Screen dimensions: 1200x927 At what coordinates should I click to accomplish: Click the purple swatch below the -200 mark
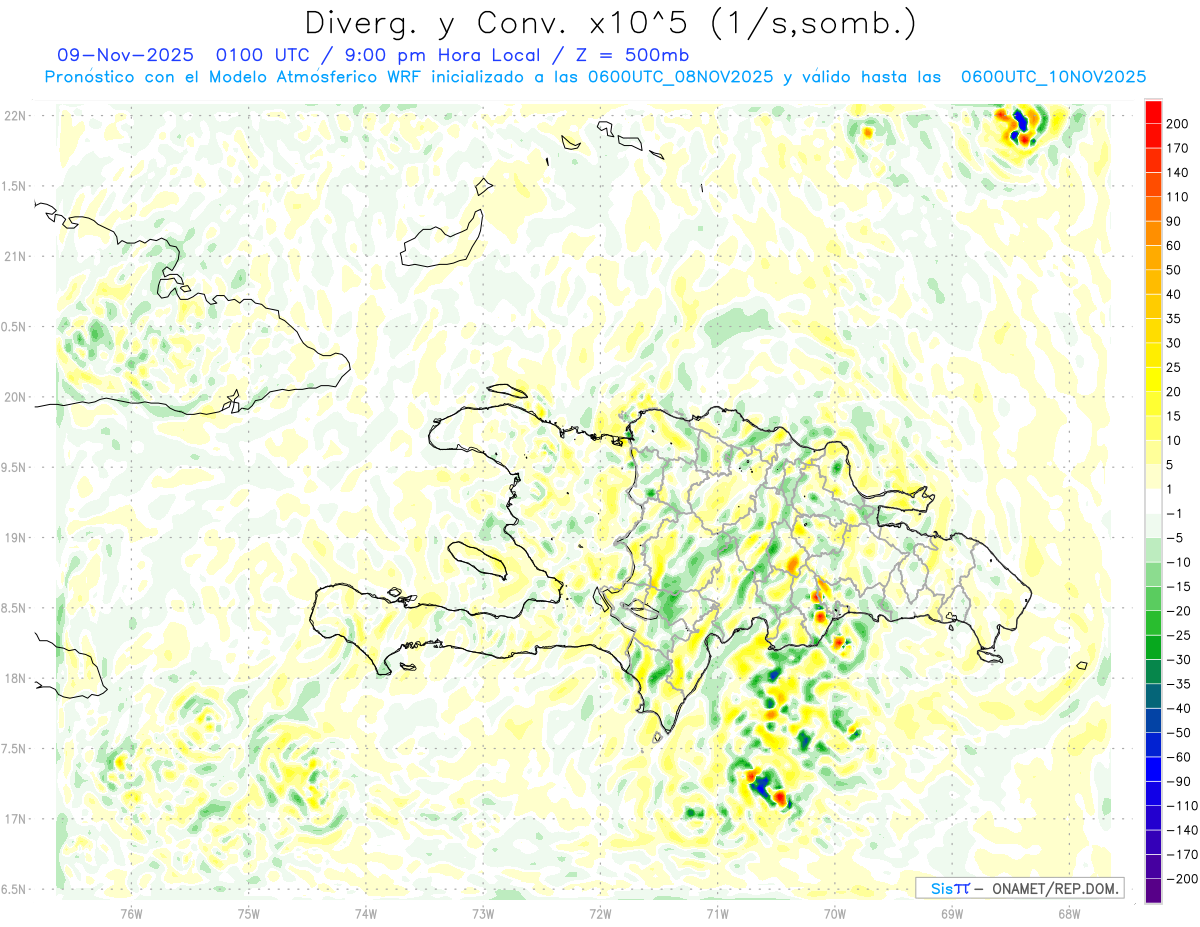coord(1153,892)
